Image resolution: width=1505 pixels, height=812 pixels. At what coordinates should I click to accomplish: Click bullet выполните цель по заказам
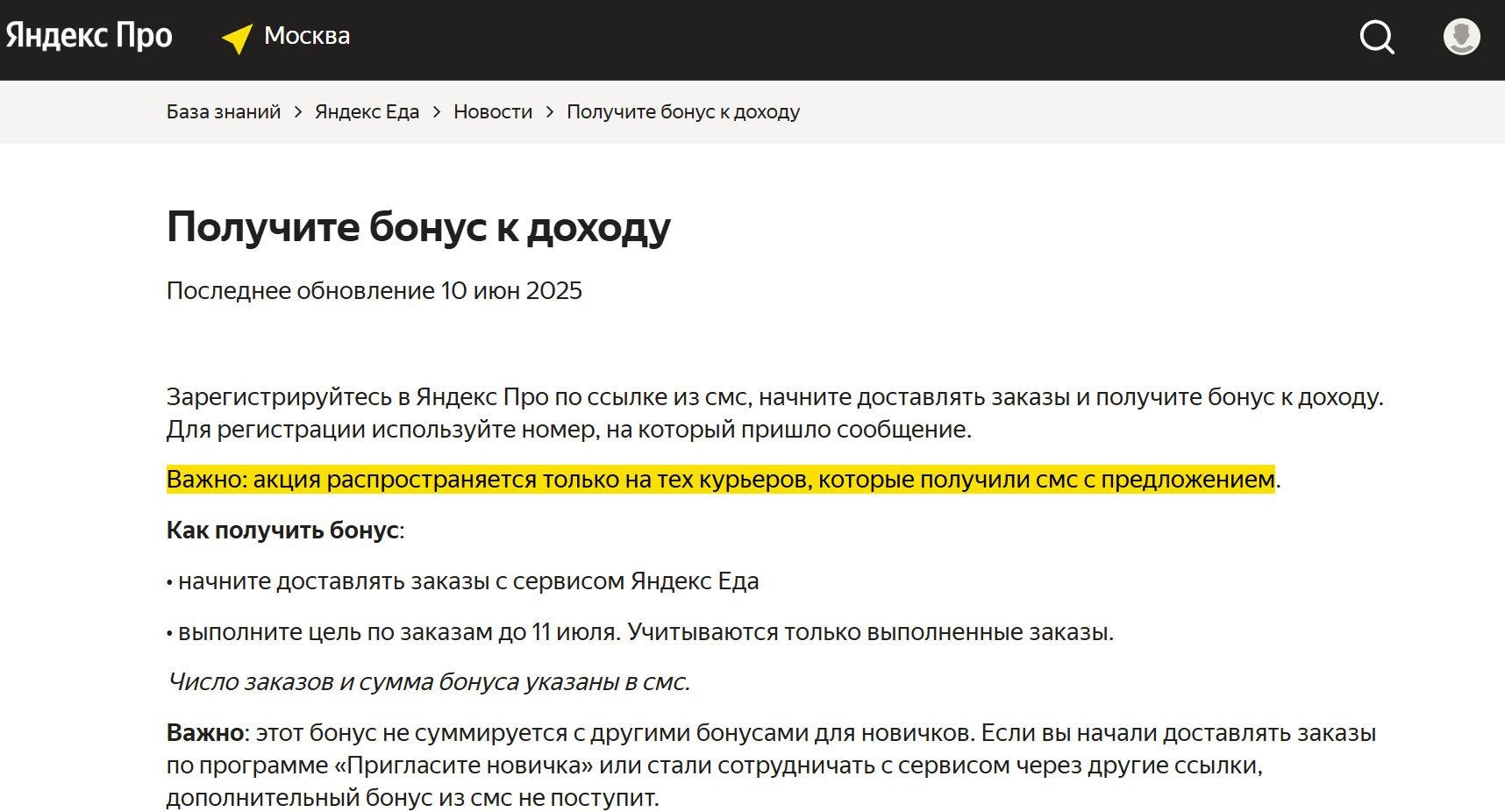click(640, 632)
